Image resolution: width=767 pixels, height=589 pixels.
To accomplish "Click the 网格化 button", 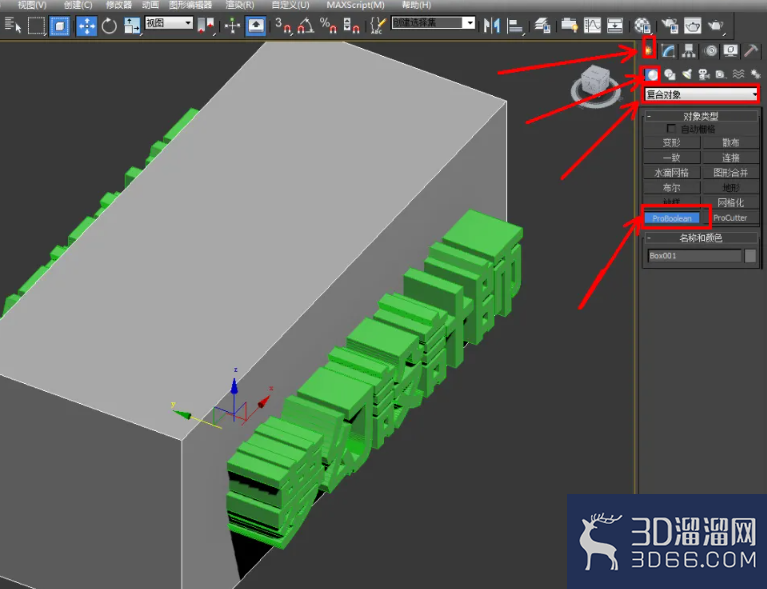I will [x=730, y=203].
